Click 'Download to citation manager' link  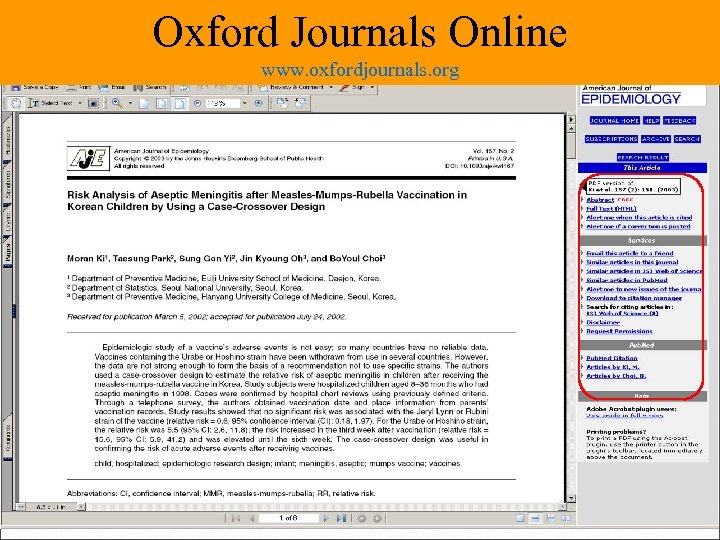pos(634,298)
